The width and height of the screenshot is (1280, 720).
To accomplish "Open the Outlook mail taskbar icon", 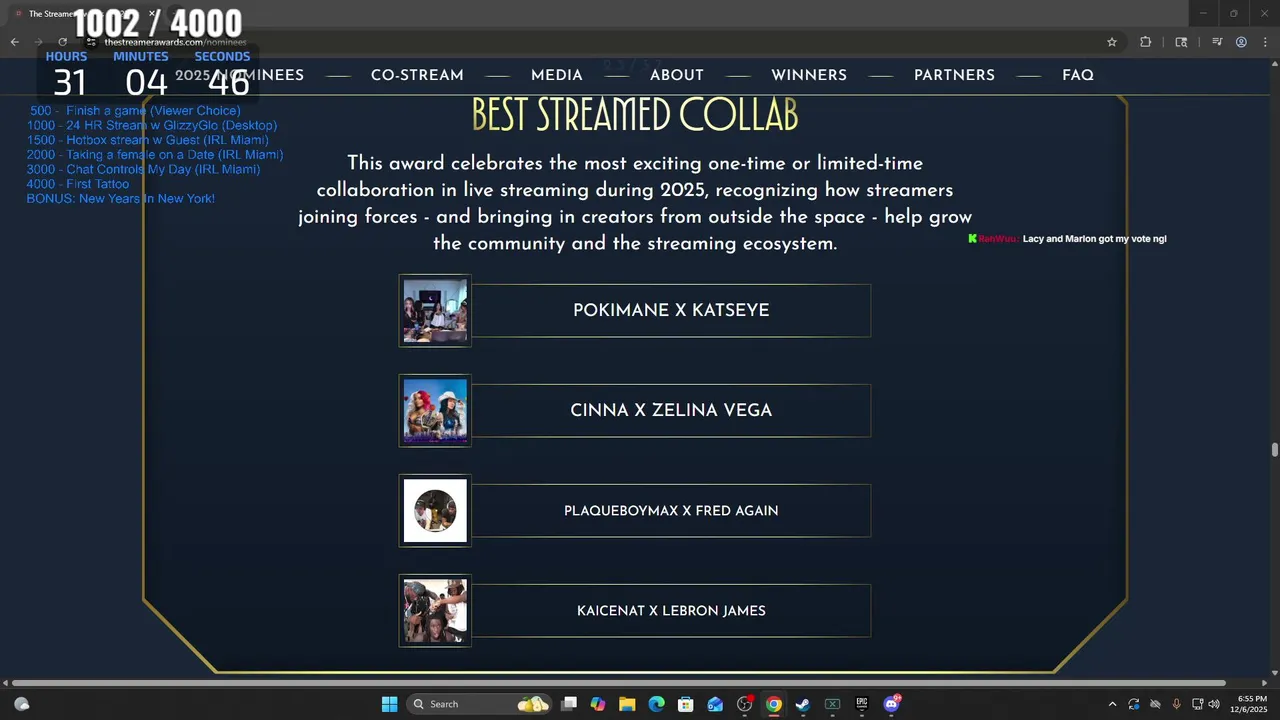I will 715,704.
